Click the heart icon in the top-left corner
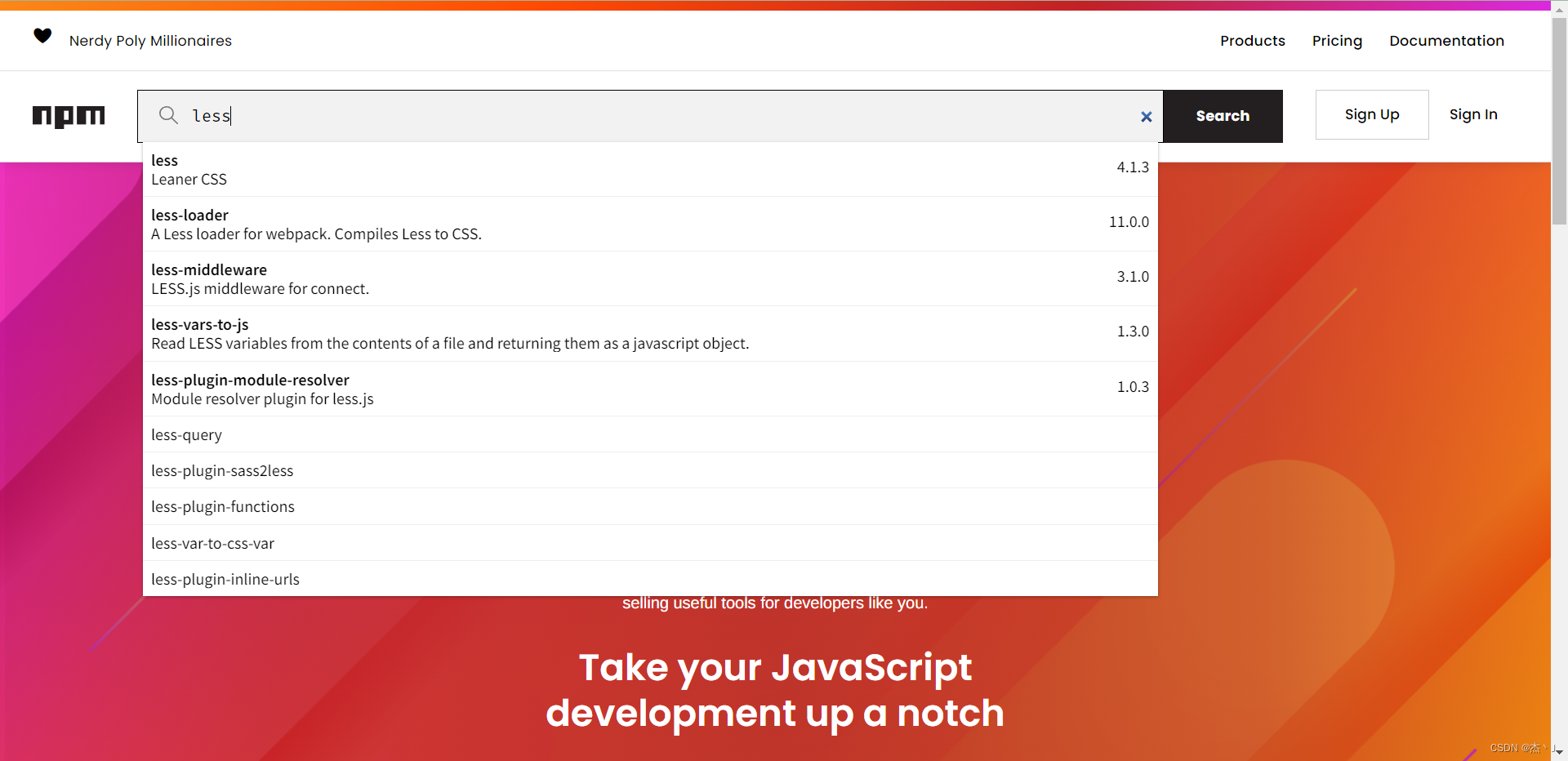1568x761 pixels. (42, 36)
